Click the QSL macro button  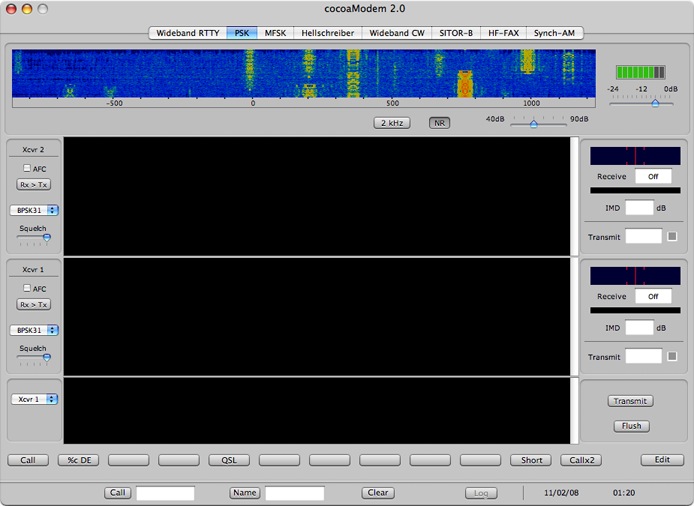coord(229,460)
